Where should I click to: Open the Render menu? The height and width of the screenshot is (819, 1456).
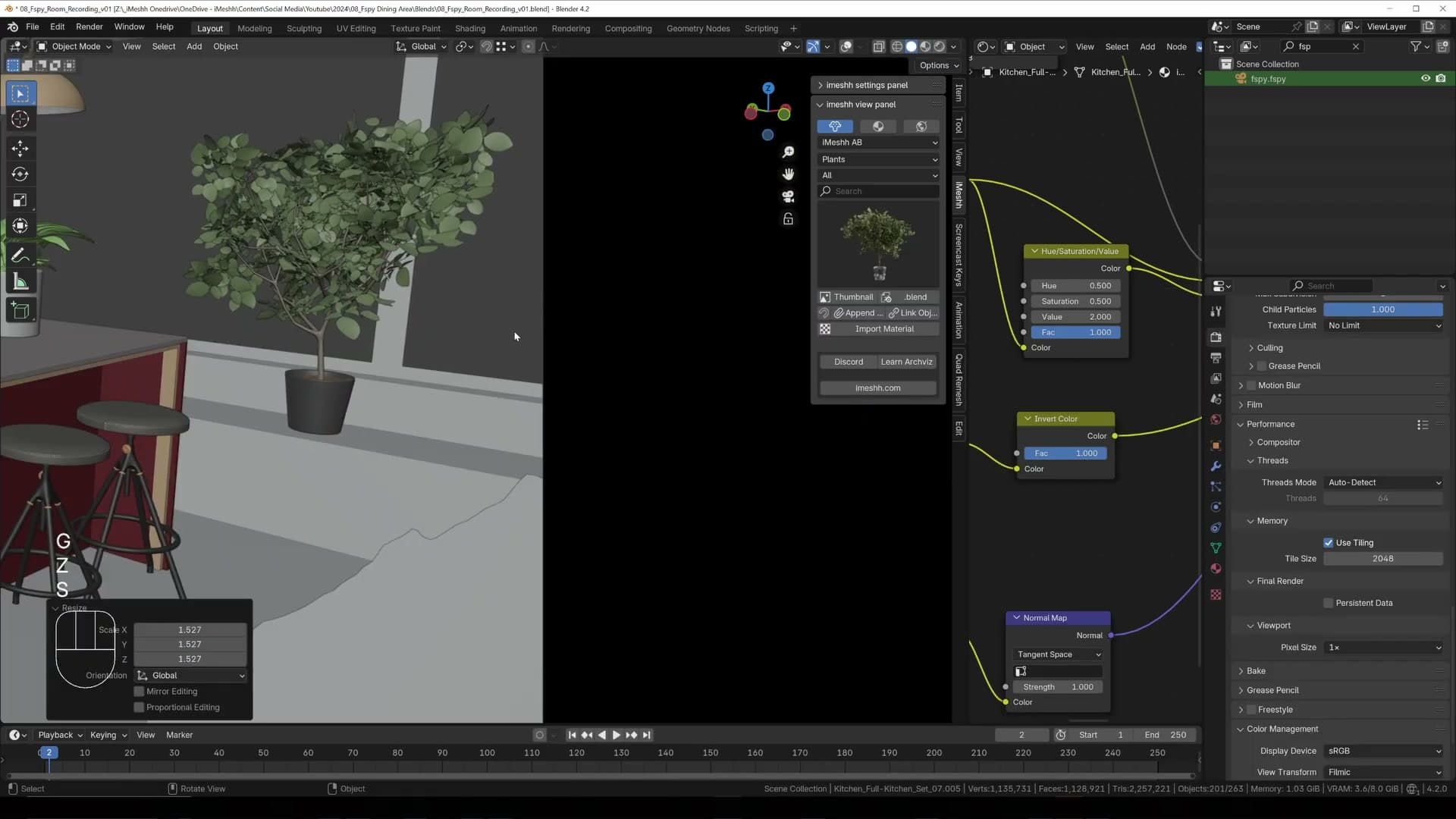(89, 27)
